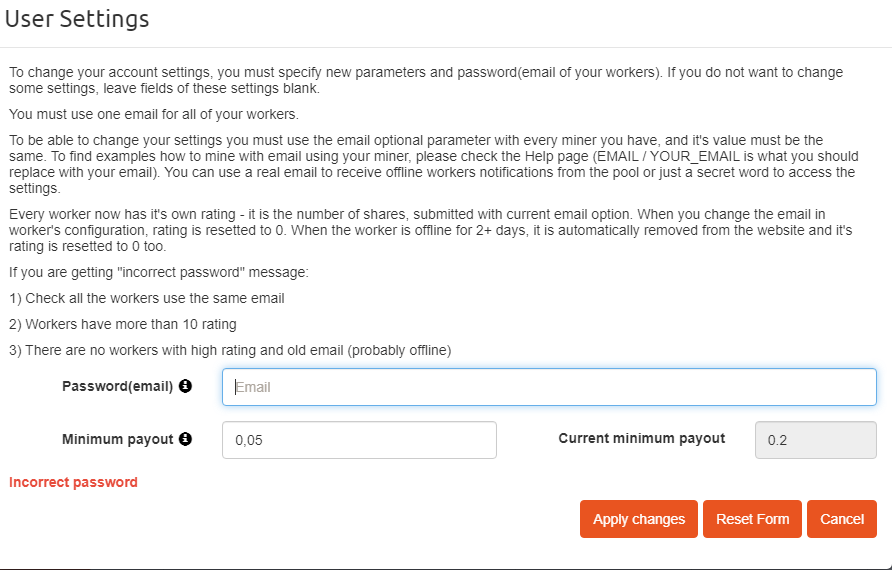Screen dimensions: 892x570
Task: Click the info icon beside Minimum payout
Action: (x=185, y=438)
